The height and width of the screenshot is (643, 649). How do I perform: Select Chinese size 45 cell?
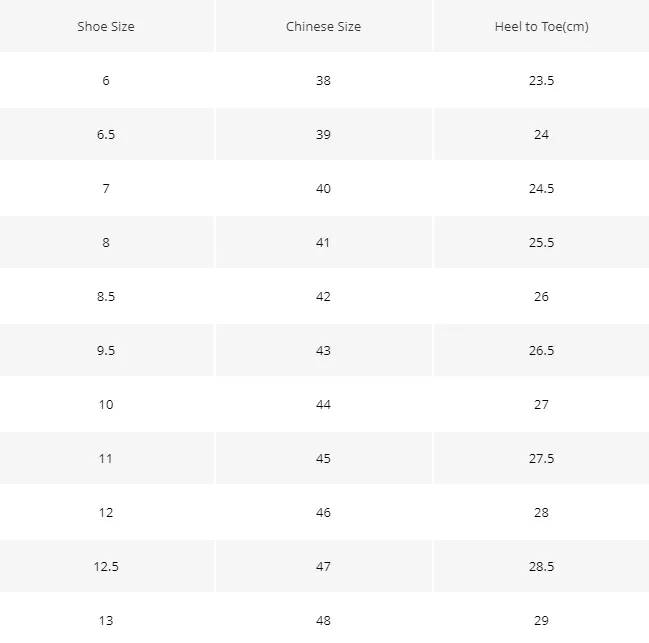point(324,458)
